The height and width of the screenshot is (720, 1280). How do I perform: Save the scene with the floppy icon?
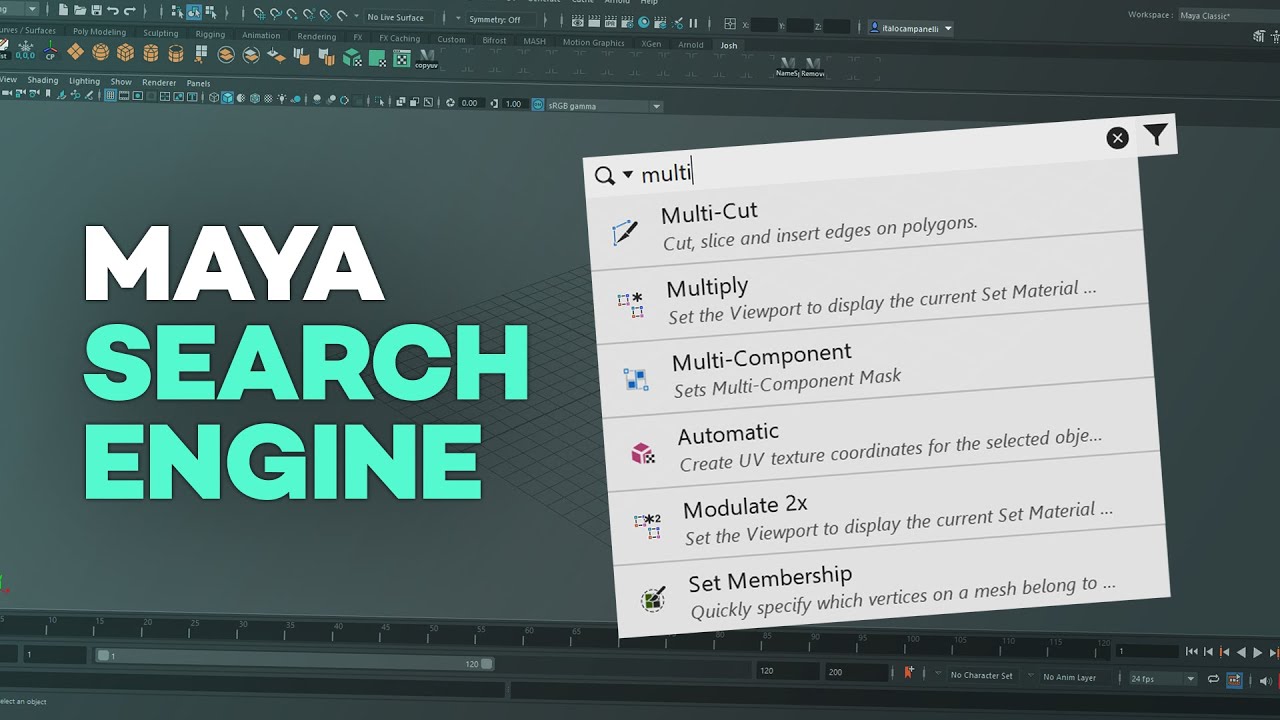tap(96, 11)
